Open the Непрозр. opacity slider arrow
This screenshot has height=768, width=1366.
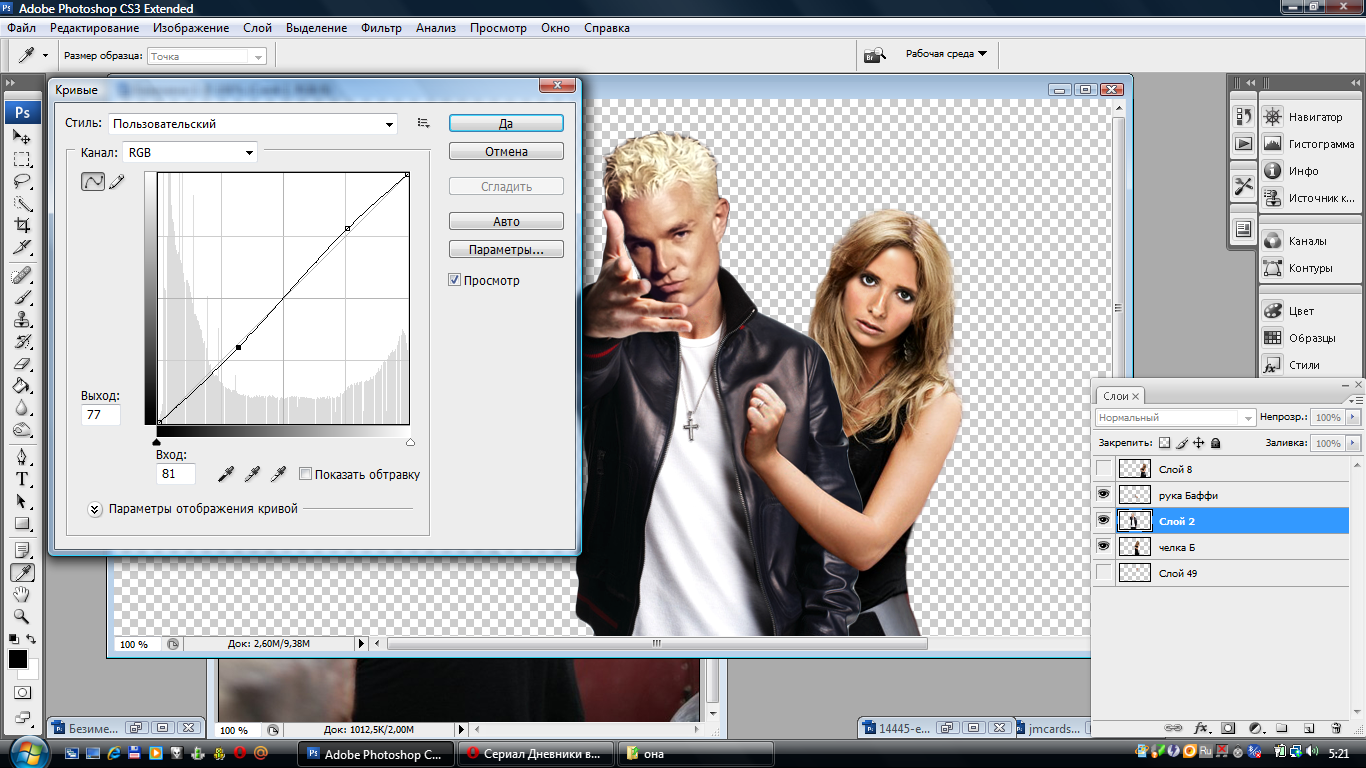pyautogui.click(x=1354, y=417)
